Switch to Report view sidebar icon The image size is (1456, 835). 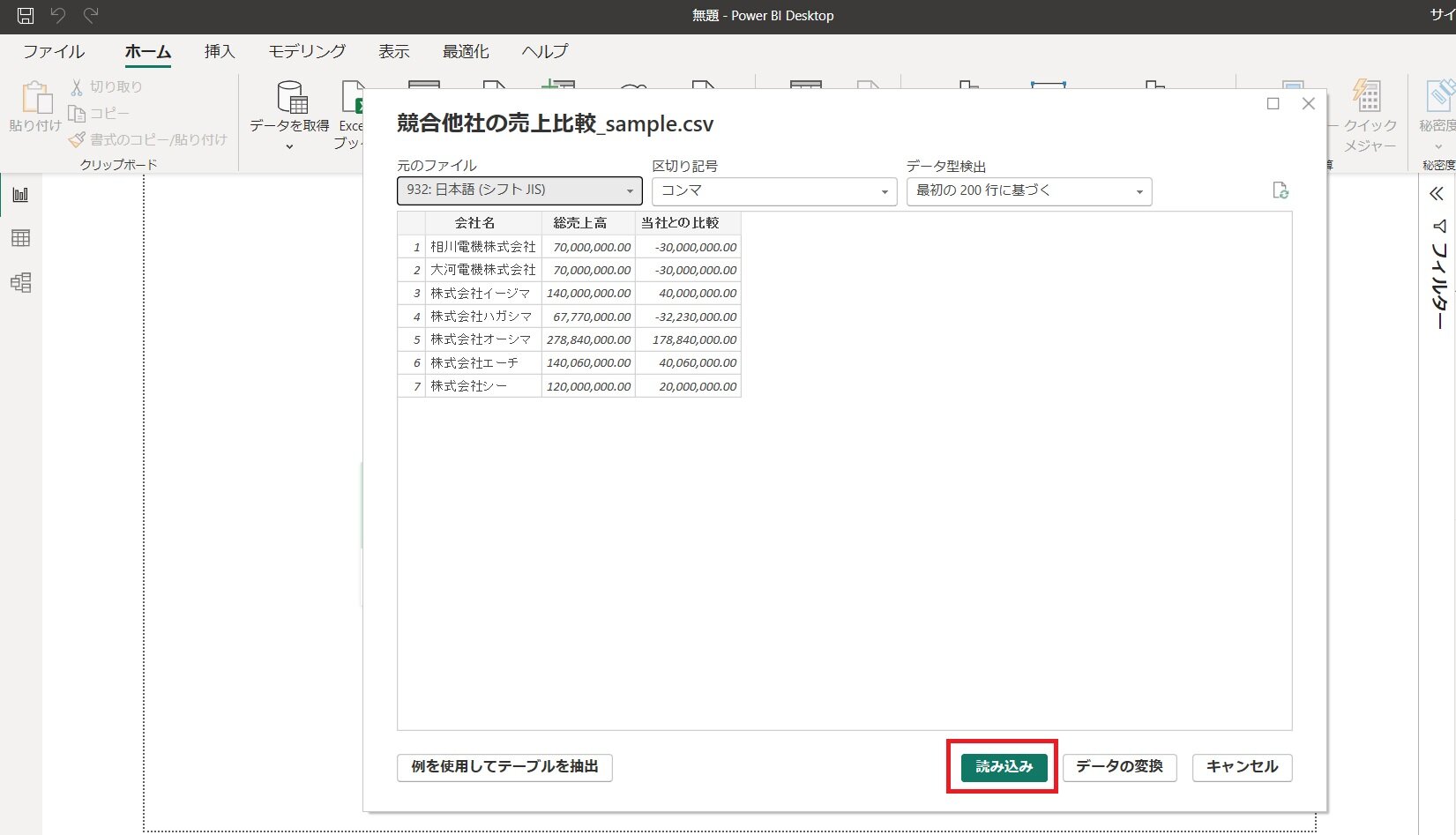click(x=20, y=194)
